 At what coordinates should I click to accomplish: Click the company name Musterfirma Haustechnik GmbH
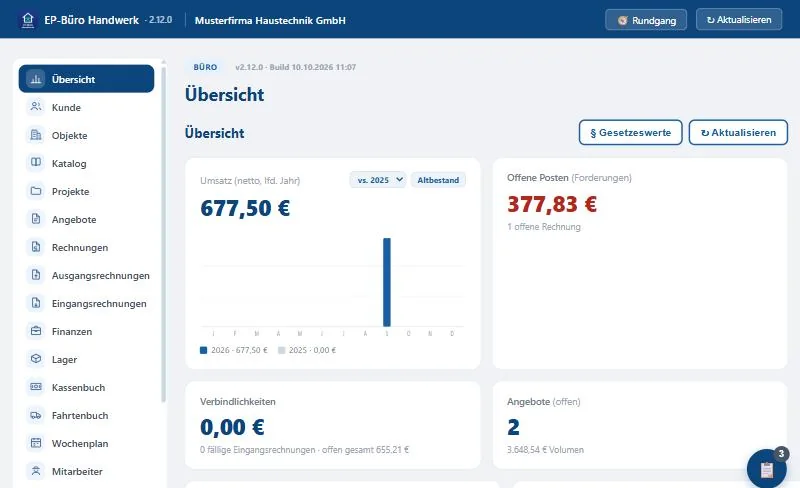click(270, 20)
